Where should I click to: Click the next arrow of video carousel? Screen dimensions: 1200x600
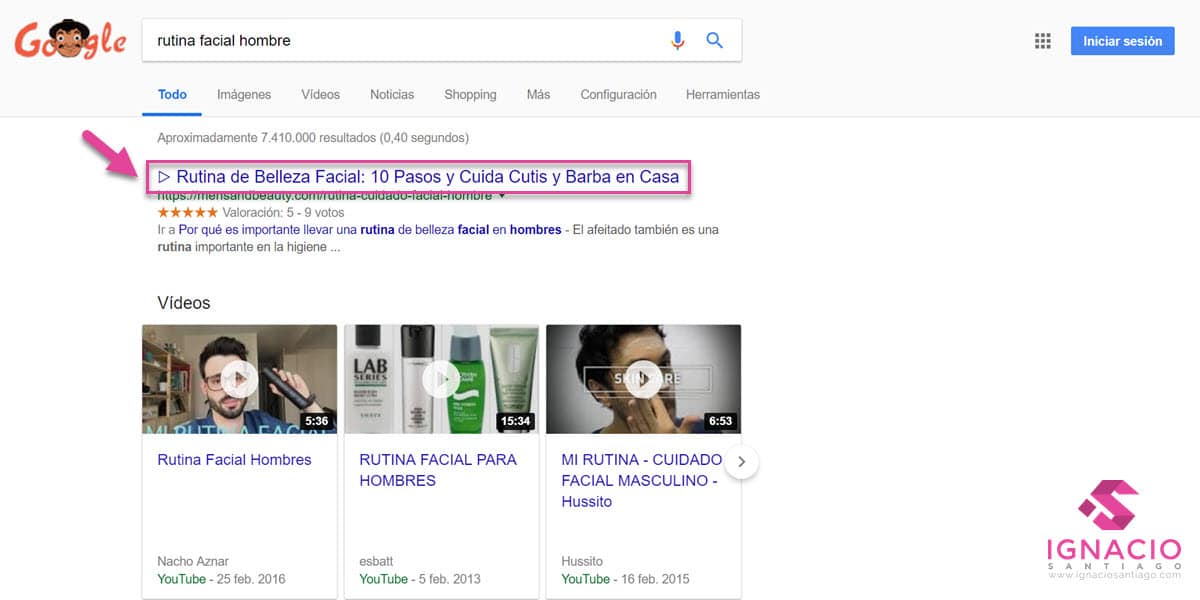pyautogui.click(x=742, y=462)
